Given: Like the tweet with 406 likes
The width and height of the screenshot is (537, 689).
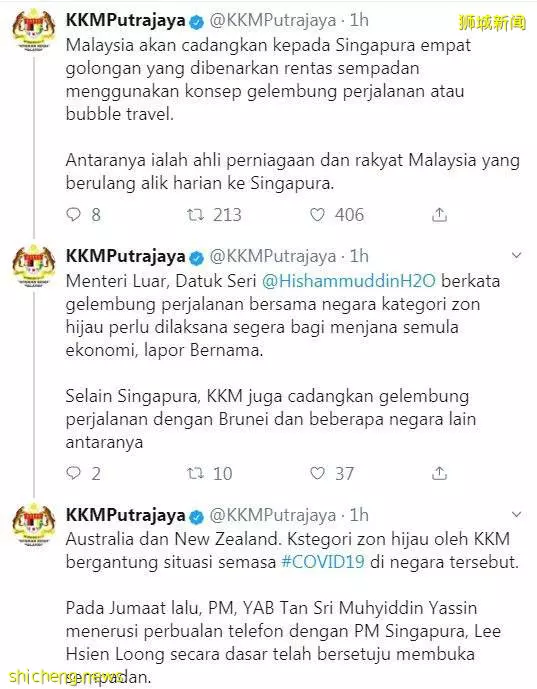Looking at the screenshot, I should (317, 214).
